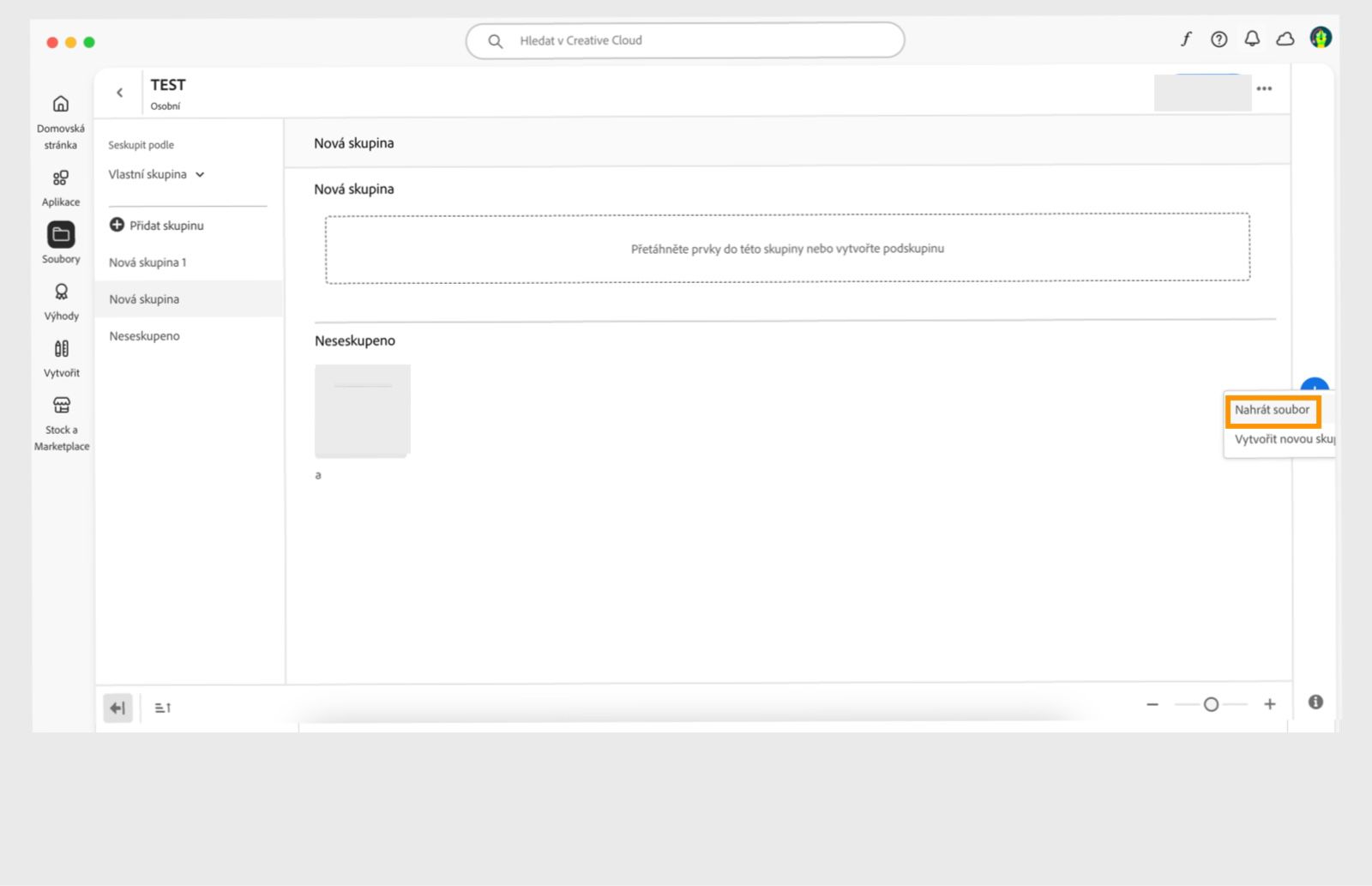The image size is (1372, 886).
Task: Open the help question mark icon
Action: 1219,39
